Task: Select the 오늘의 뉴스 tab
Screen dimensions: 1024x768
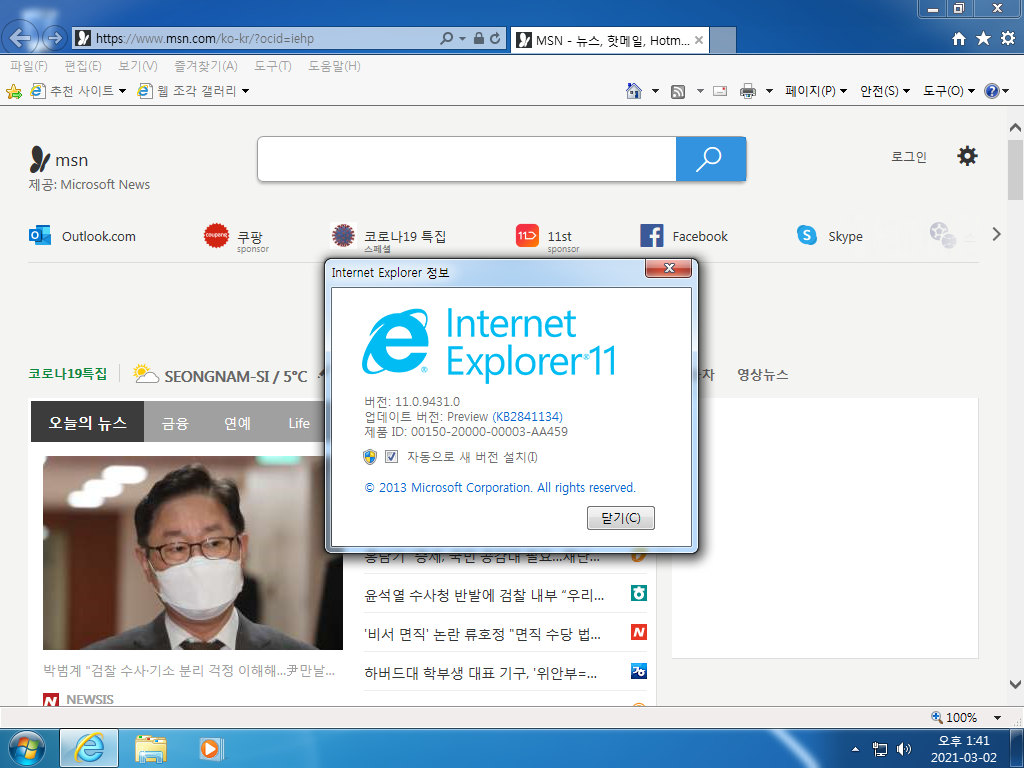Action: [88, 423]
